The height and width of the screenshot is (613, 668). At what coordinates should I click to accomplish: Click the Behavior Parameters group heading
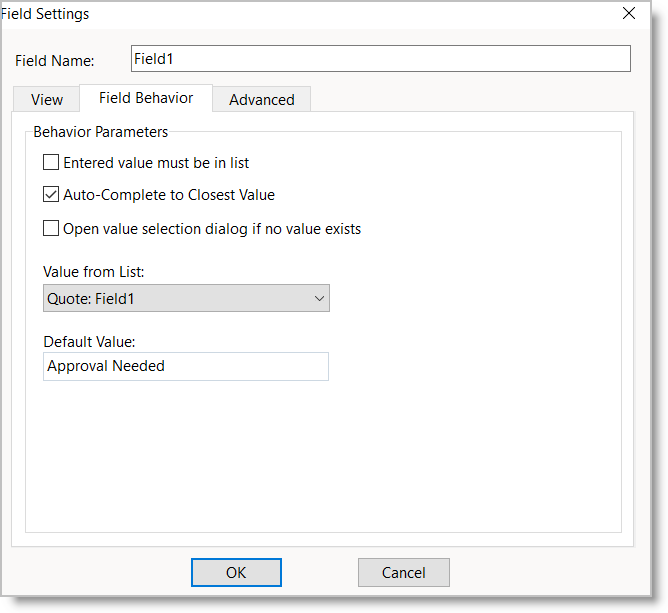pyautogui.click(x=101, y=131)
